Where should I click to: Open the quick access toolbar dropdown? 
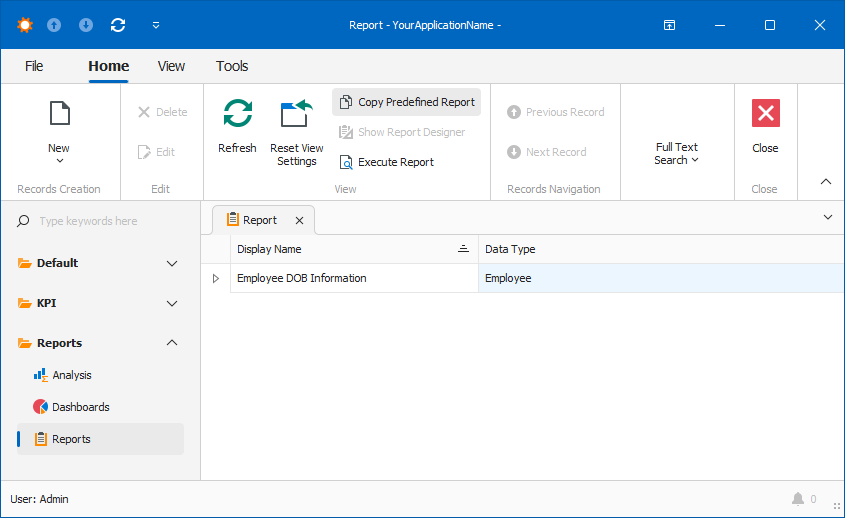tap(156, 25)
